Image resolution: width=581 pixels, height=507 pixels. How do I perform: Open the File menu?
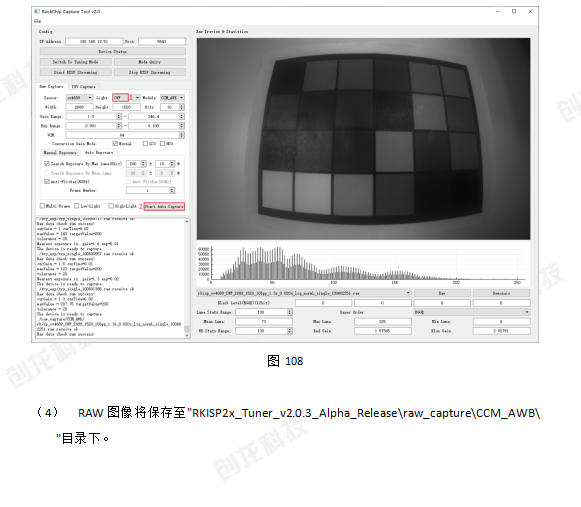click(37, 21)
